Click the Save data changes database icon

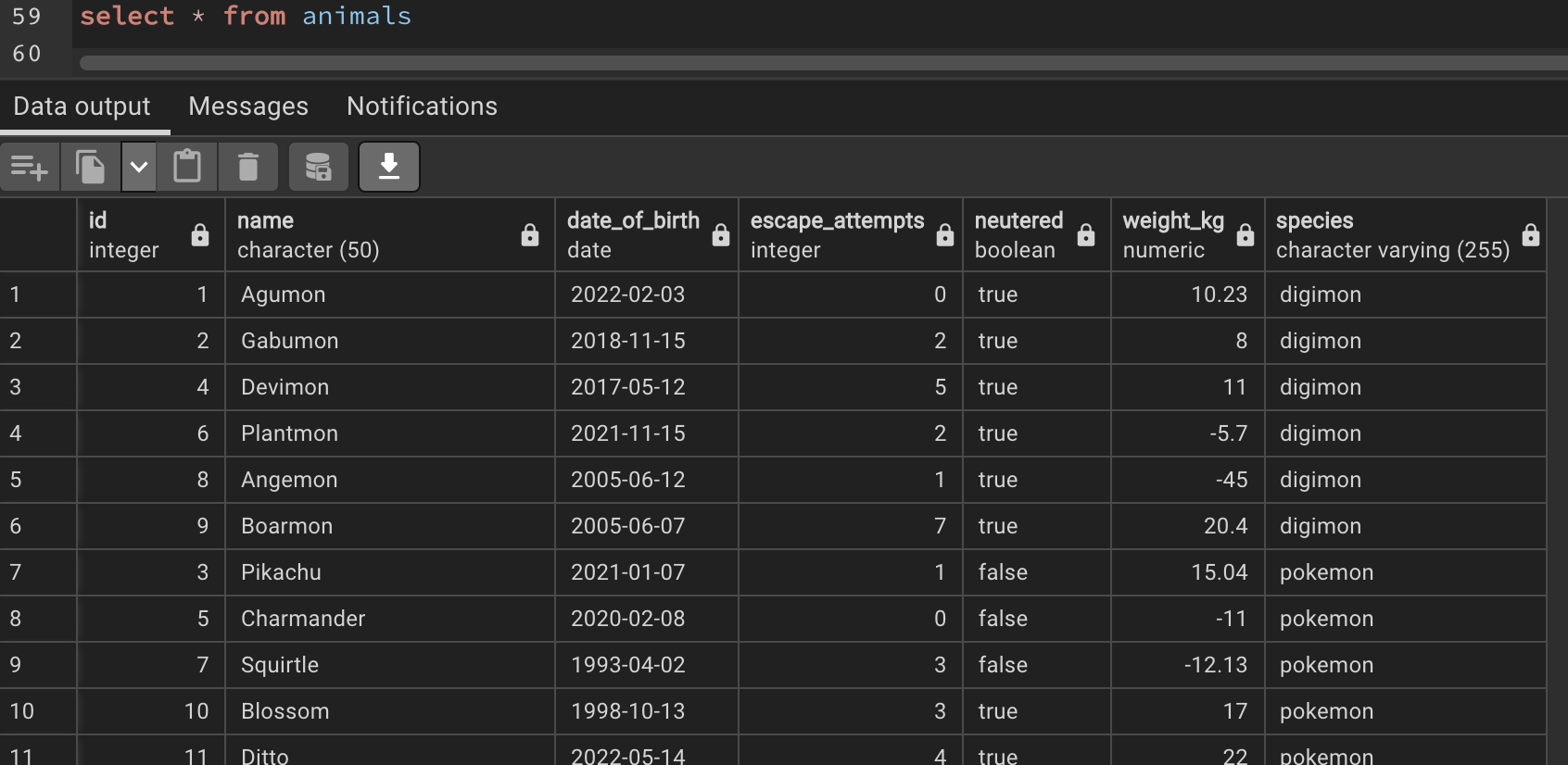point(319,167)
